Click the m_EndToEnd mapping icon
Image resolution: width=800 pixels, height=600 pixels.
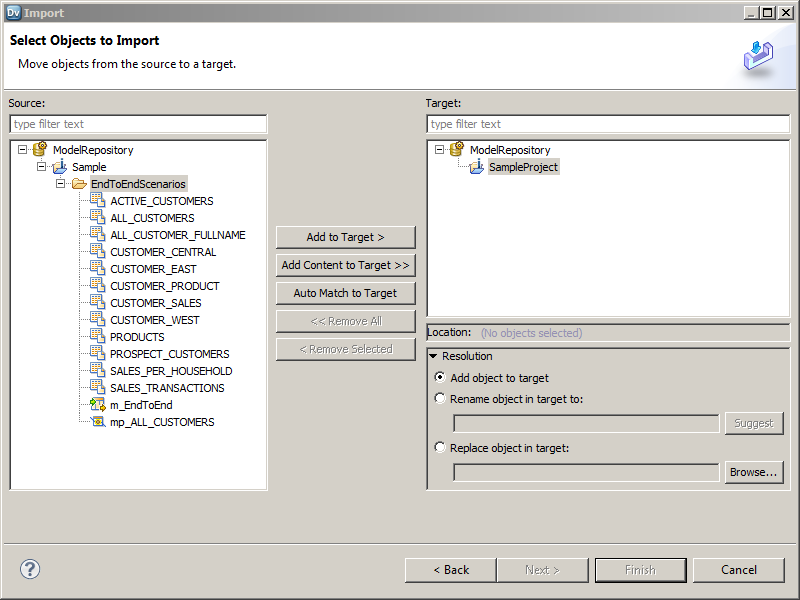coord(97,405)
